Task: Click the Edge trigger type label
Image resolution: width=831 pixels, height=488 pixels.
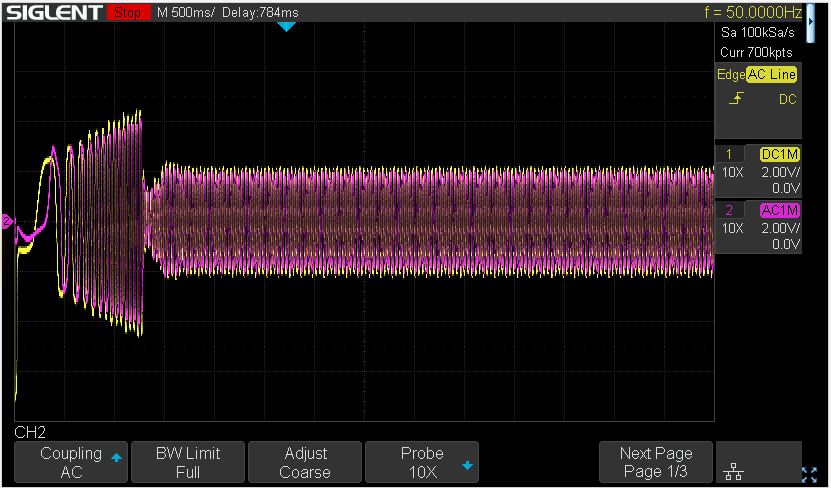Action: pyautogui.click(x=731, y=74)
